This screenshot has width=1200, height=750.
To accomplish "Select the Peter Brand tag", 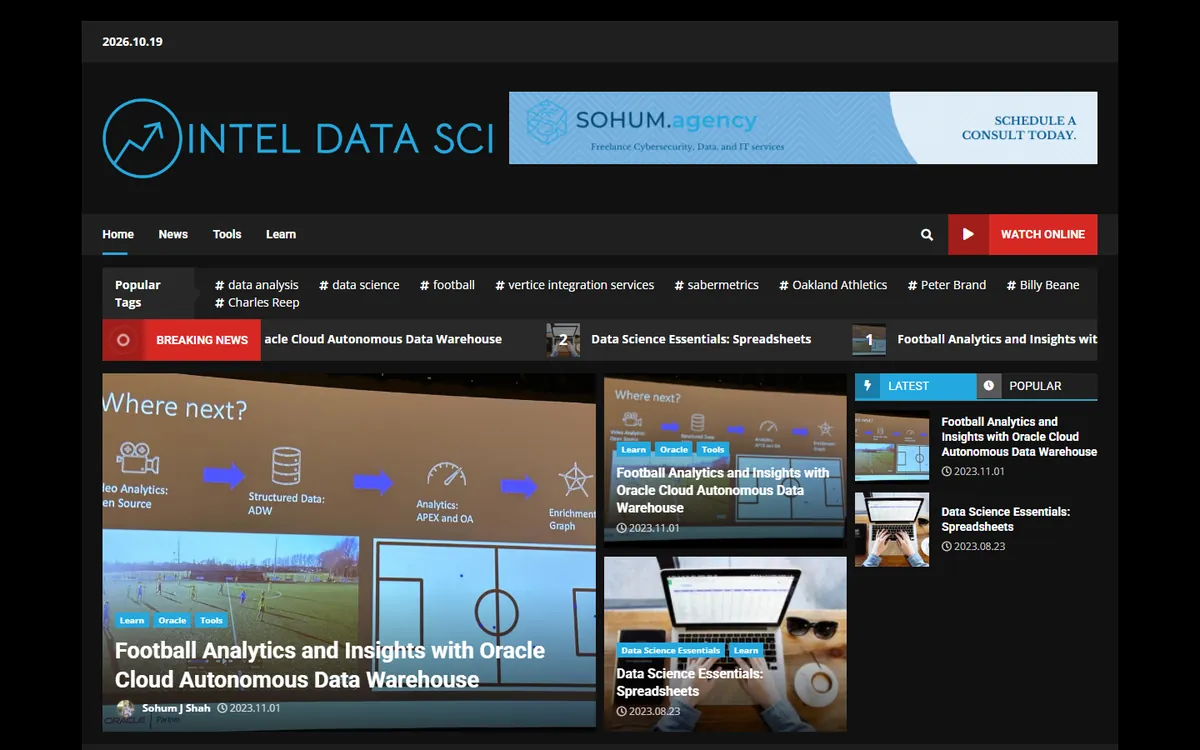I will point(947,285).
